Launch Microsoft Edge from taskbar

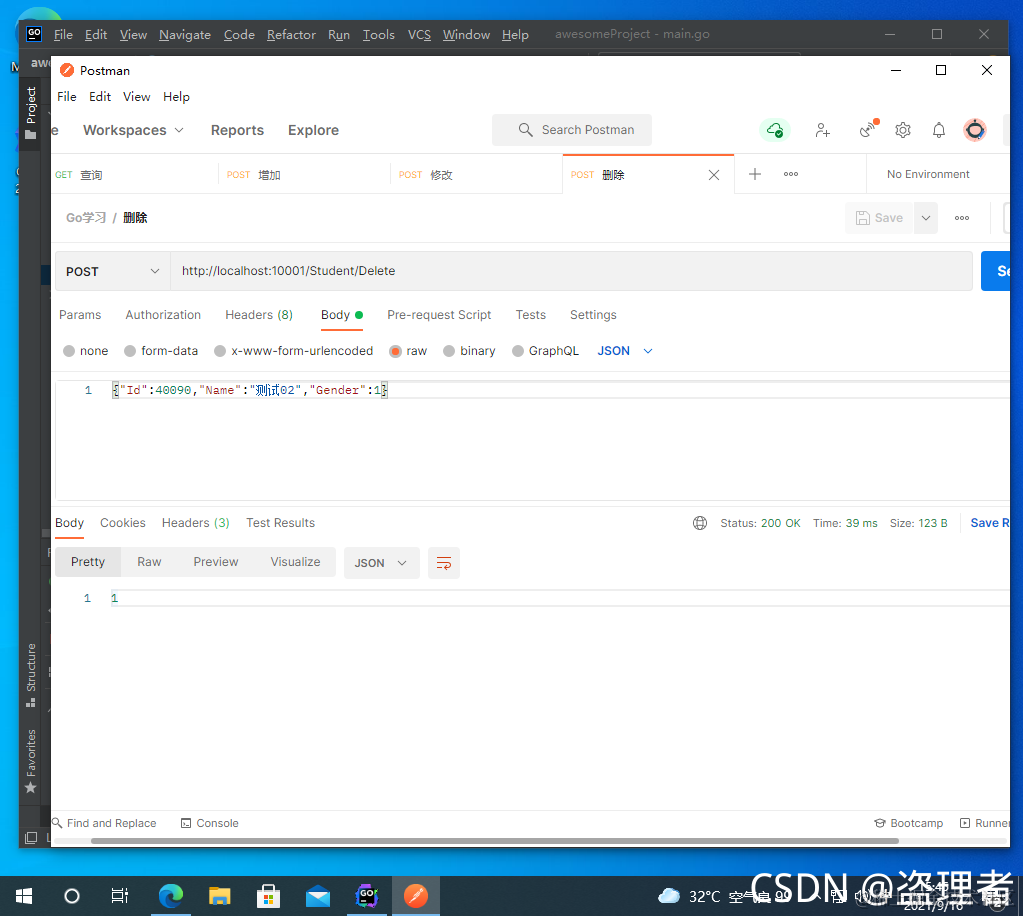click(x=171, y=896)
